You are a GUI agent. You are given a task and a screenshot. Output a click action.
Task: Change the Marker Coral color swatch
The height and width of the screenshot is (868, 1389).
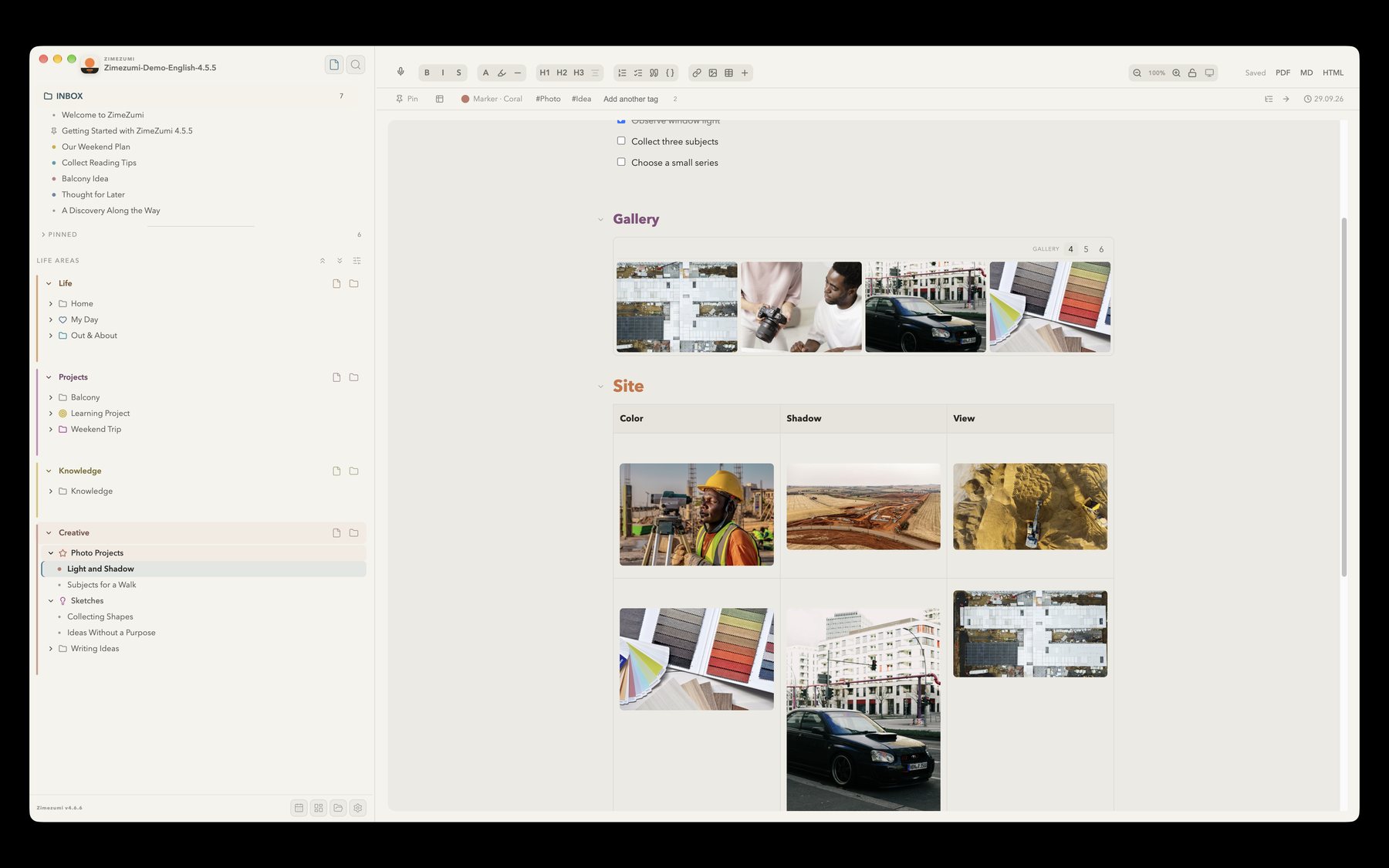(465, 99)
